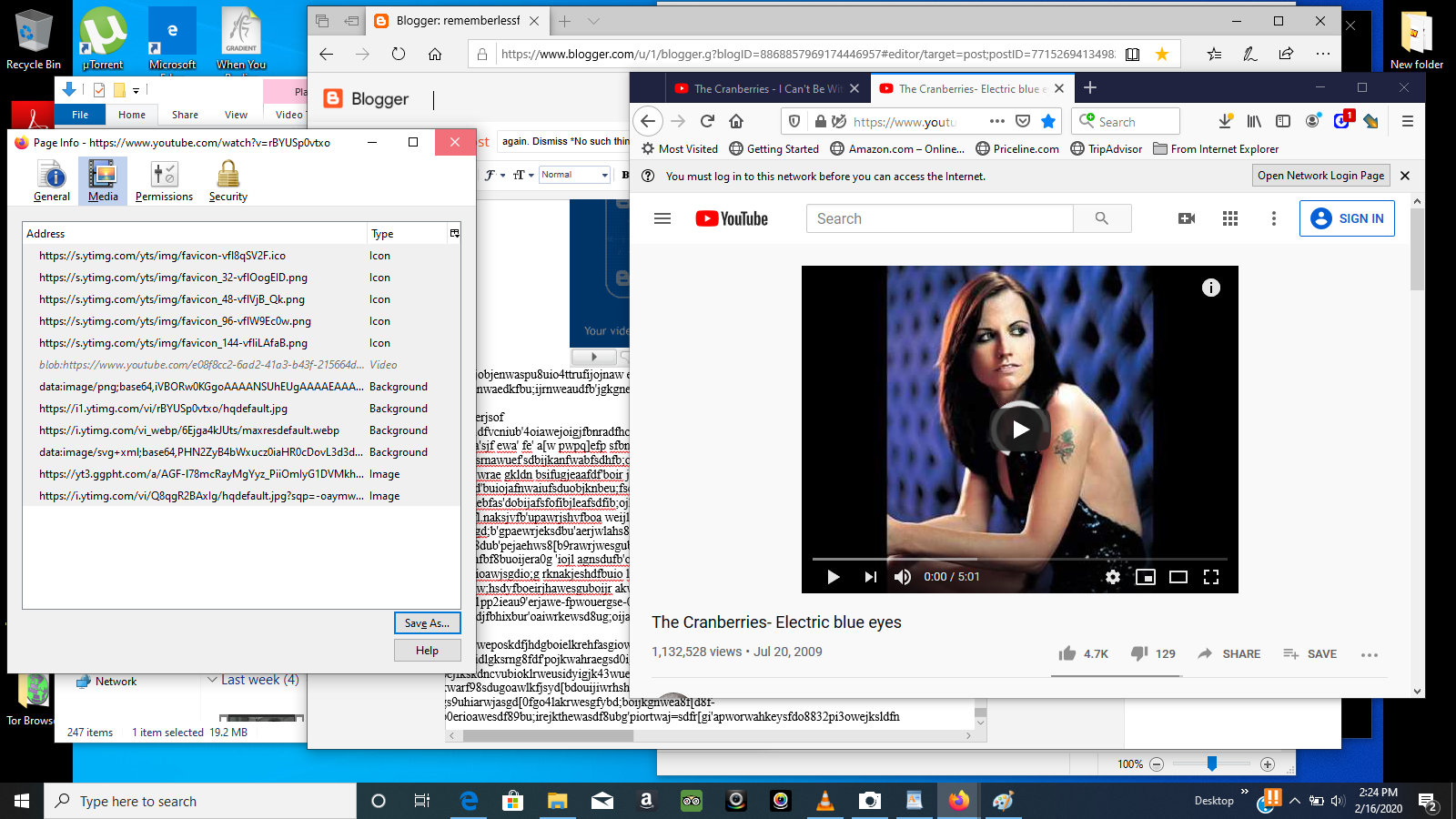Click SAVE to playlist button
Image resolution: width=1456 pixels, height=819 pixels.
click(x=1309, y=653)
